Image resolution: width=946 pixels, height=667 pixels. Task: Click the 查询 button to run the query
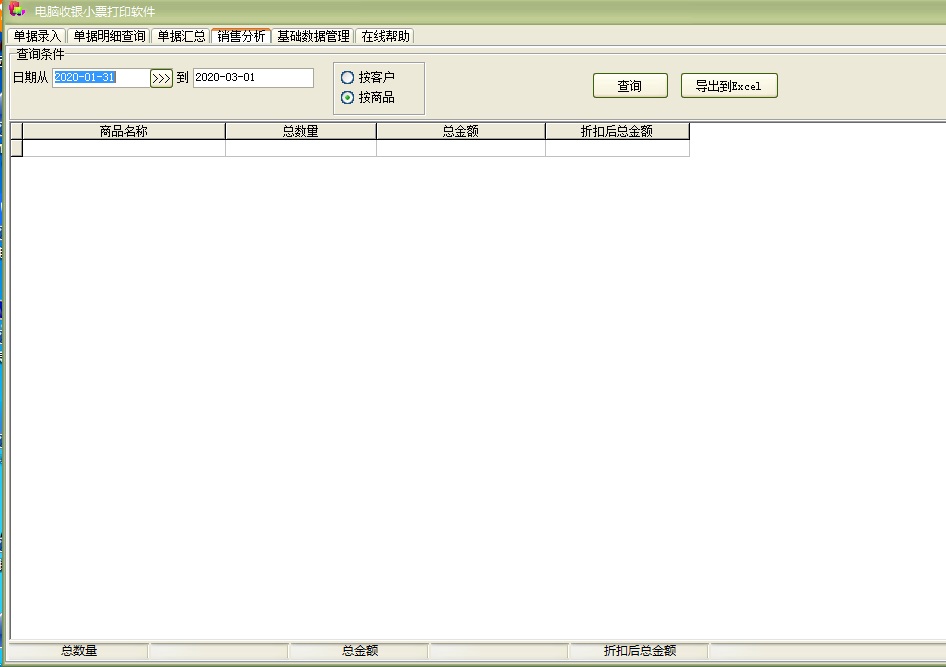coord(630,85)
